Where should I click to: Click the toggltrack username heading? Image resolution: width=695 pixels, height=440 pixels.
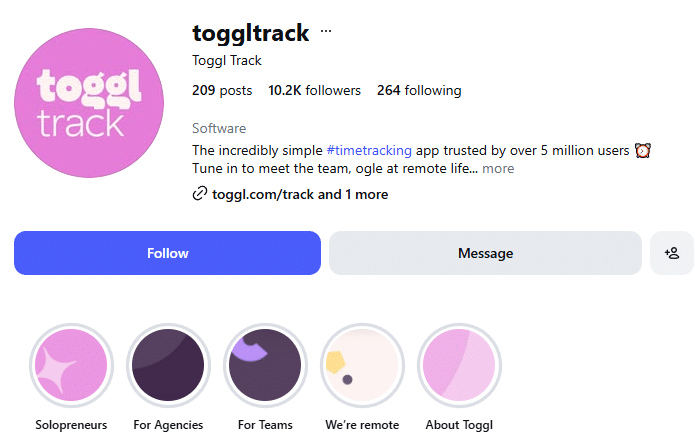[251, 33]
